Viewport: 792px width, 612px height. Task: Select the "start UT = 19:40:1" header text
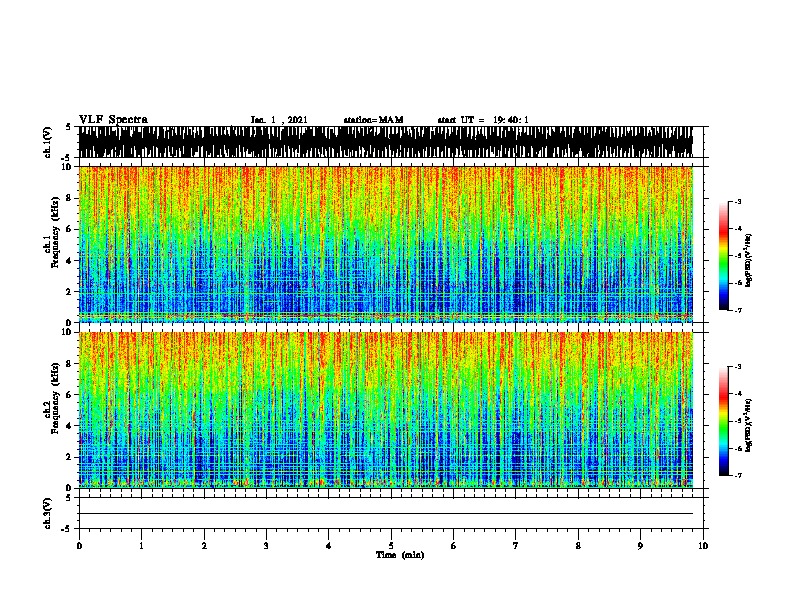pyautogui.click(x=483, y=120)
